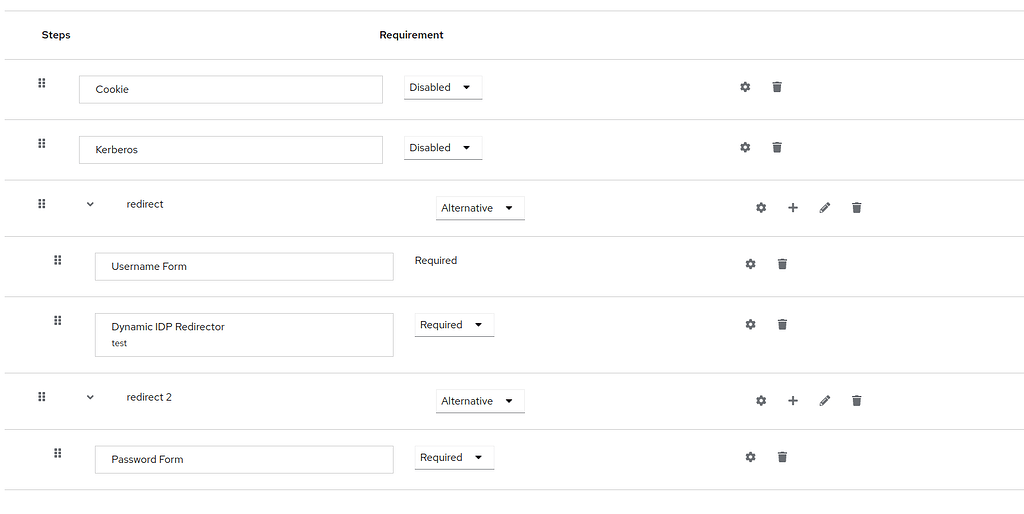1024x514 pixels.
Task: Open Kerberos requirement dropdown
Action: tap(443, 148)
